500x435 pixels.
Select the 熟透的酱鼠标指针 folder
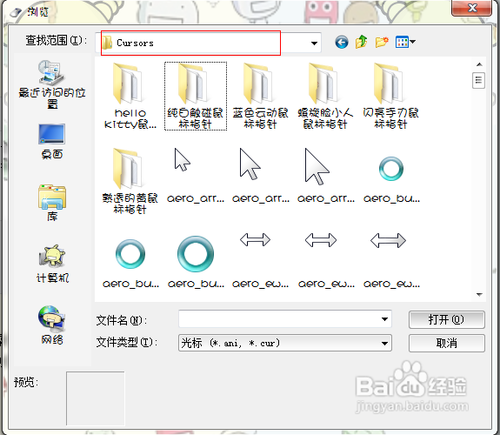[130, 181]
